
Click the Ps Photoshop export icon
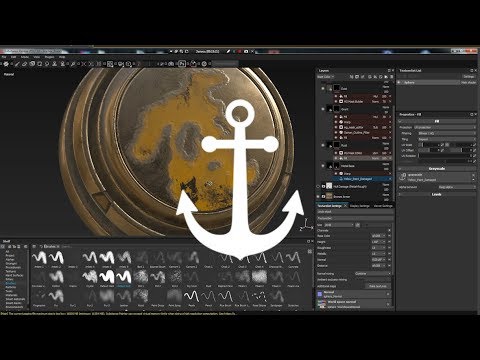click(x=182, y=63)
